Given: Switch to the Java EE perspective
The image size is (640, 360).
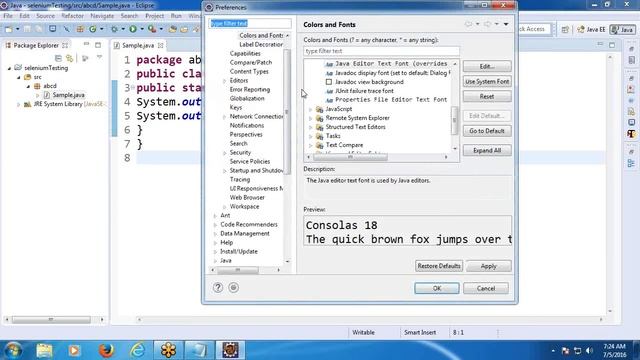Looking at the screenshot, I should (x=591, y=29).
